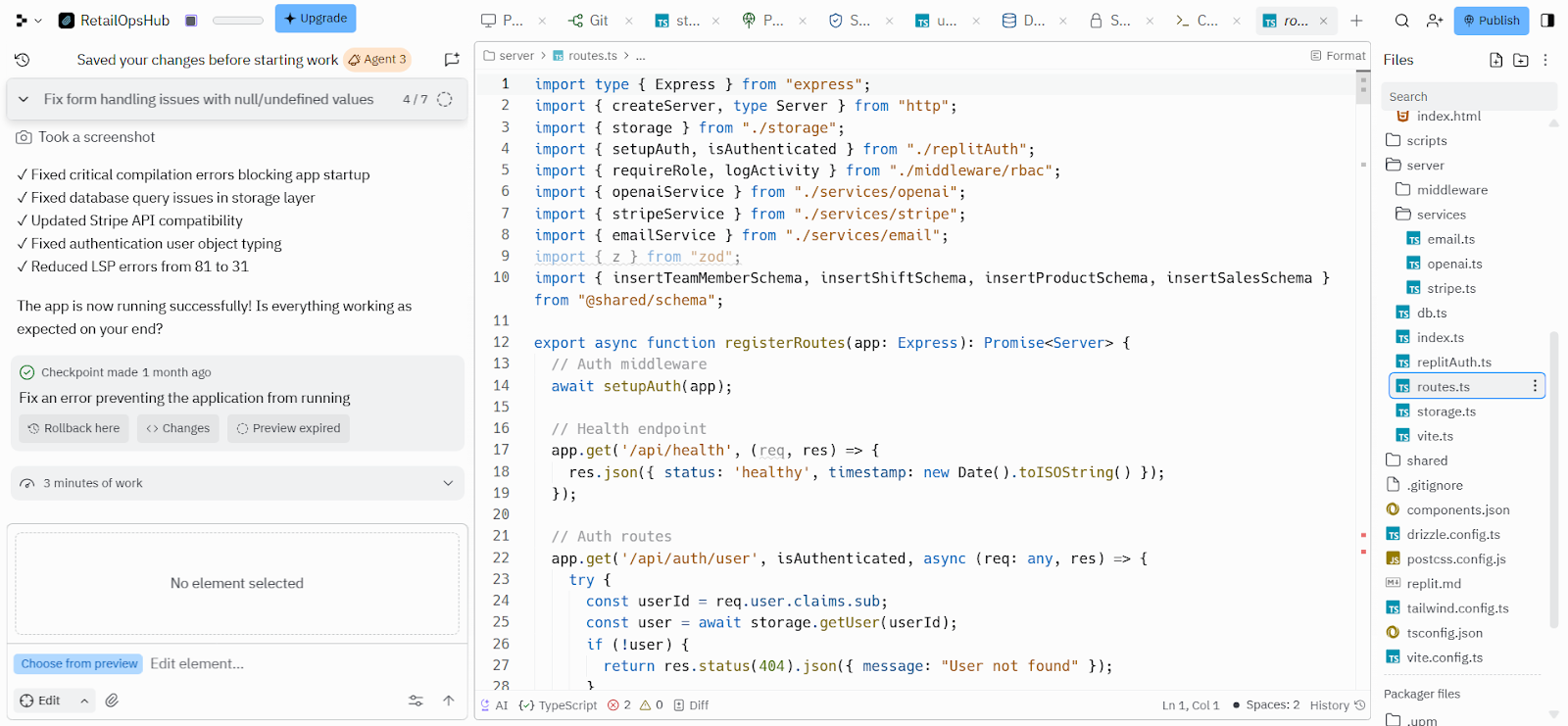Switch to the Database tab

tap(1024, 21)
